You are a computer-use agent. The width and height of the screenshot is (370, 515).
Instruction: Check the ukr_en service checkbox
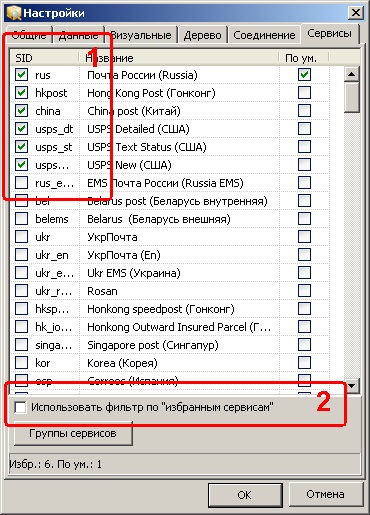pos(22,254)
